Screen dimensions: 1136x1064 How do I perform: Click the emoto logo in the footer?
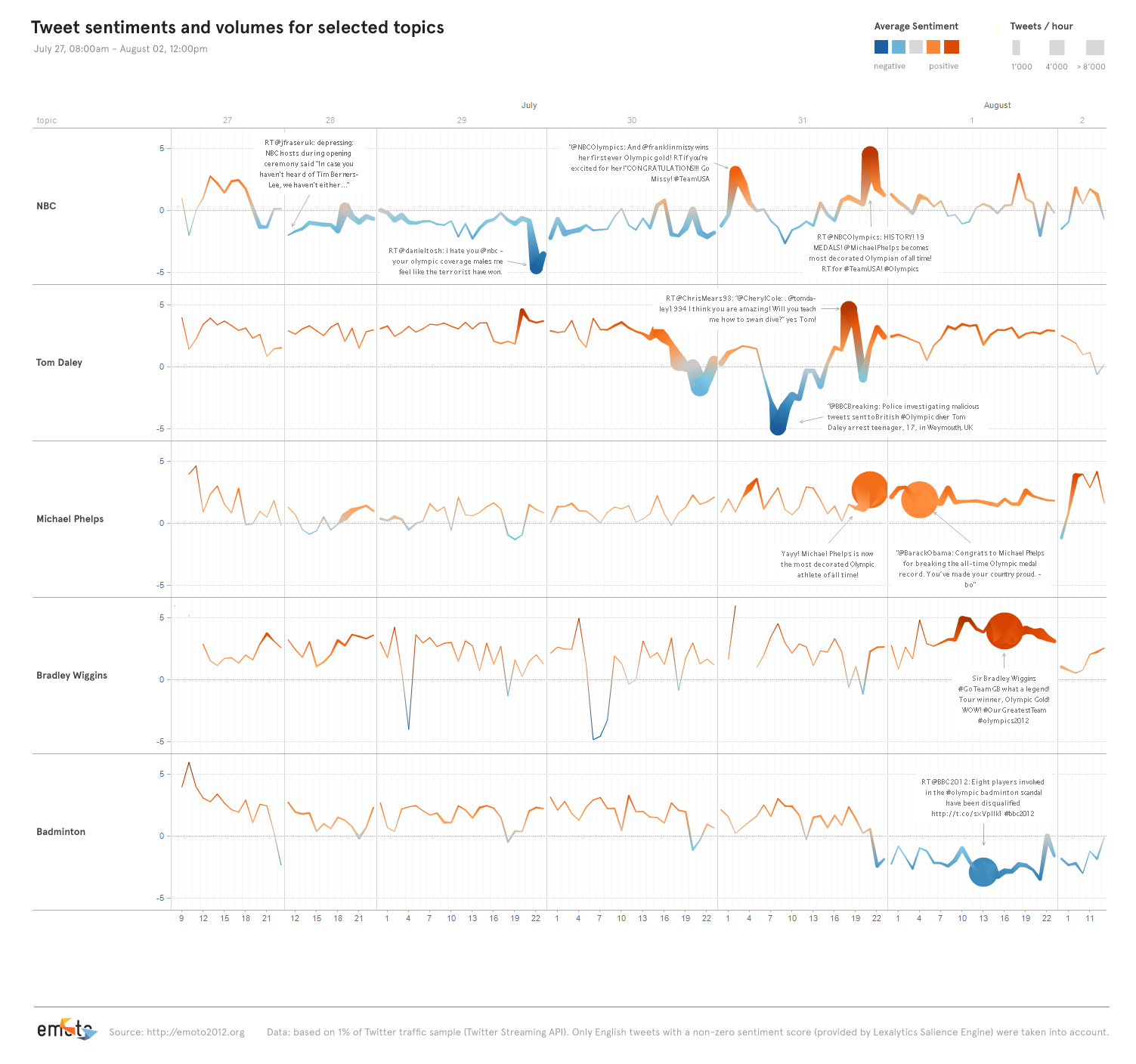pos(67,1029)
